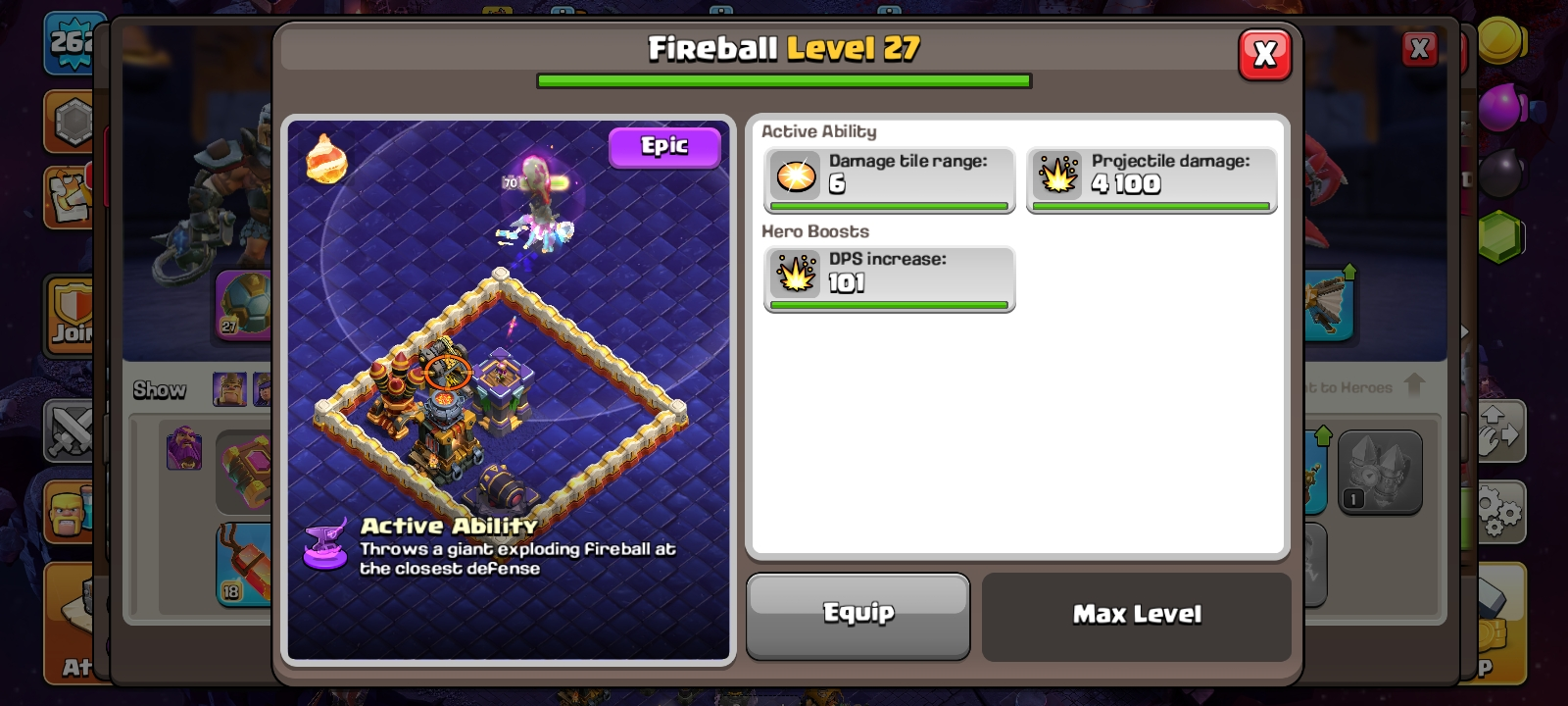Select the Damage tile range icon
Image resolution: width=1568 pixels, height=706 pixels.
click(x=796, y=176)
